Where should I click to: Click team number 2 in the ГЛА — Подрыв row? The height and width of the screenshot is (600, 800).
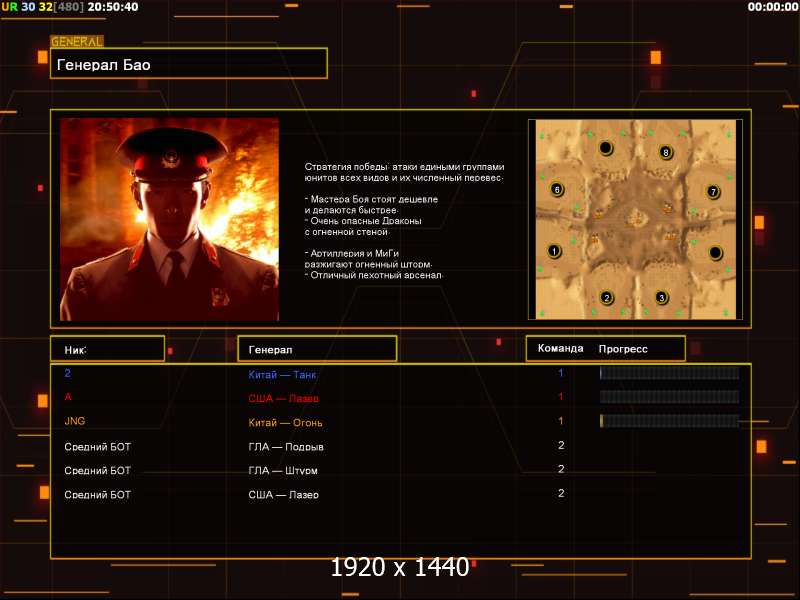[561, 445]
